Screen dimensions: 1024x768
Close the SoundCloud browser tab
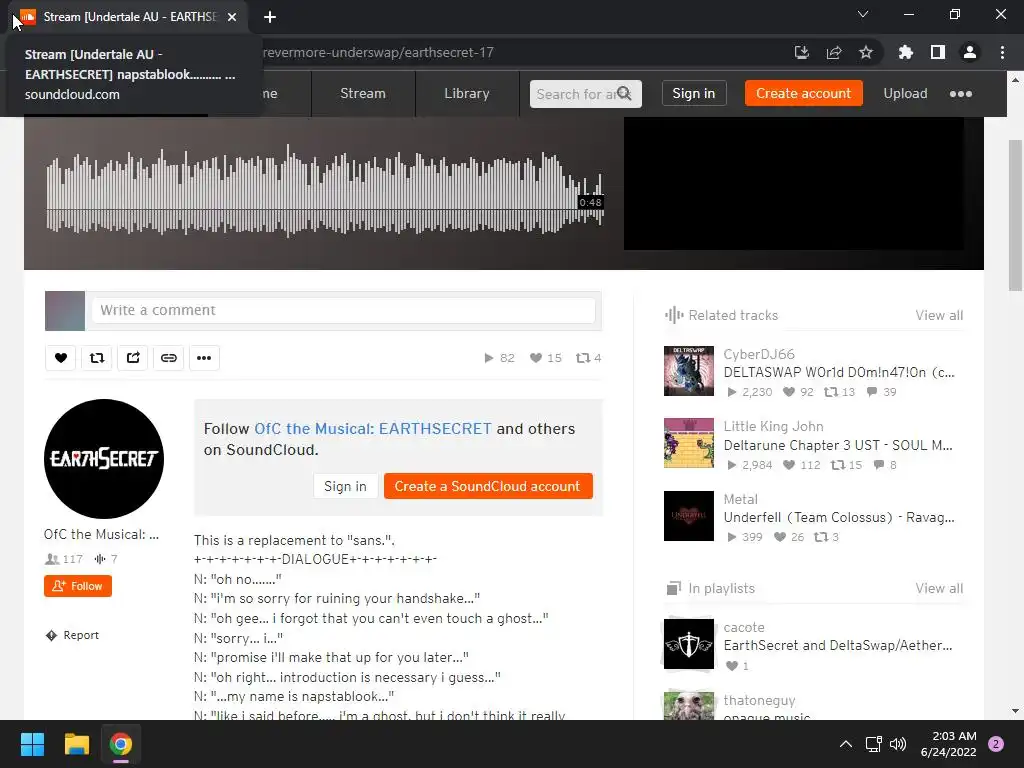pyautogui.click(x=232, y=17)
